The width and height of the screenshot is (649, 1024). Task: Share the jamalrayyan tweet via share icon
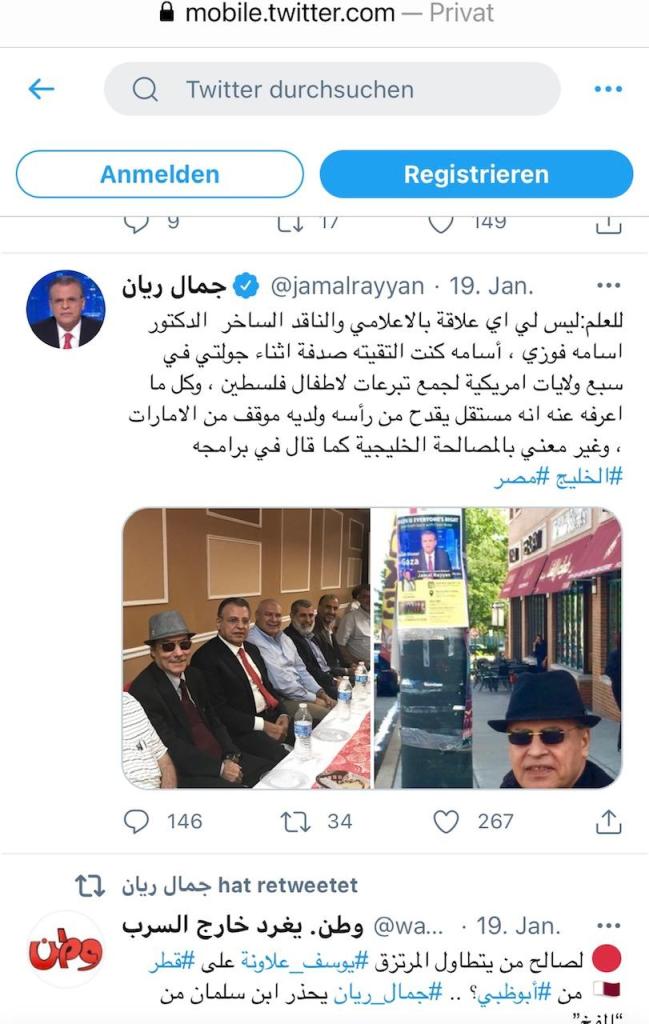click(608, 821)
